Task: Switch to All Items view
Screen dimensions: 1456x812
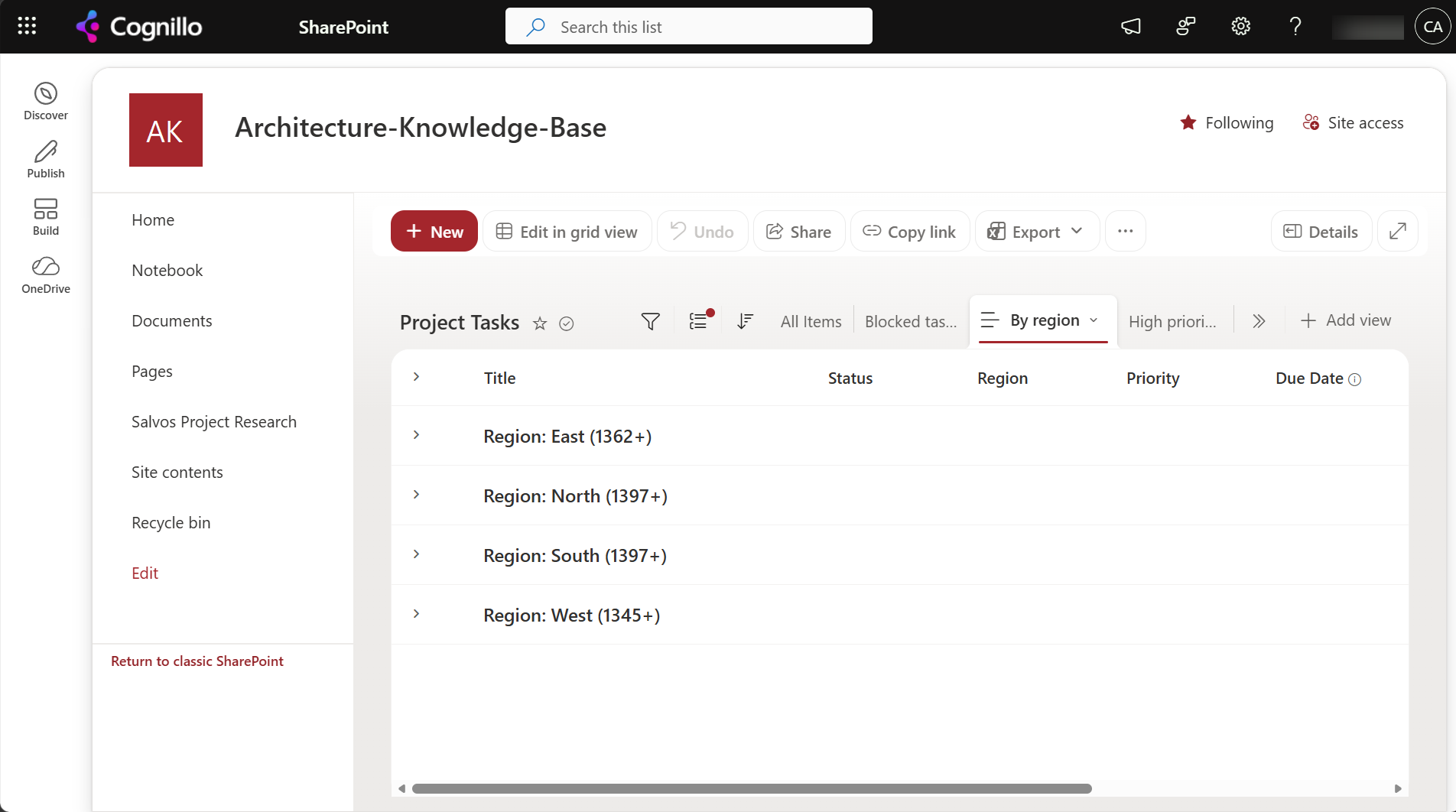Action: [811, 322]
